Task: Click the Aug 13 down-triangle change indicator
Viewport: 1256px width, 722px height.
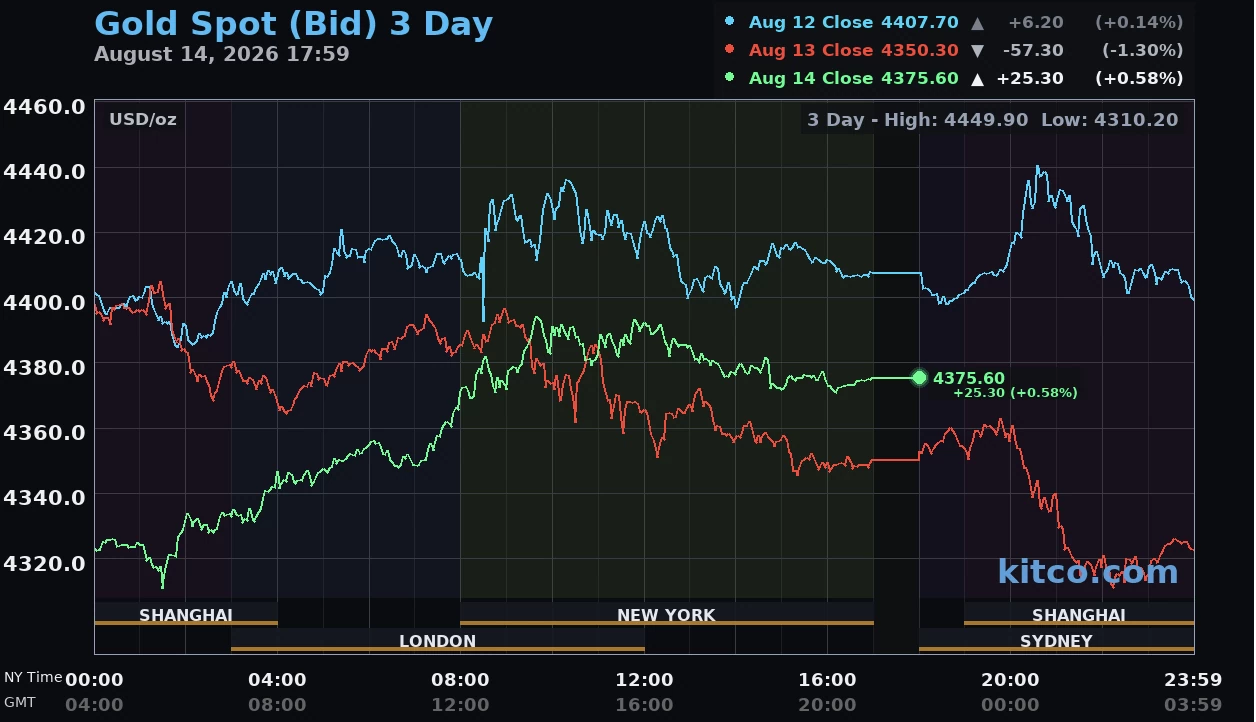Action: (978, 50)
